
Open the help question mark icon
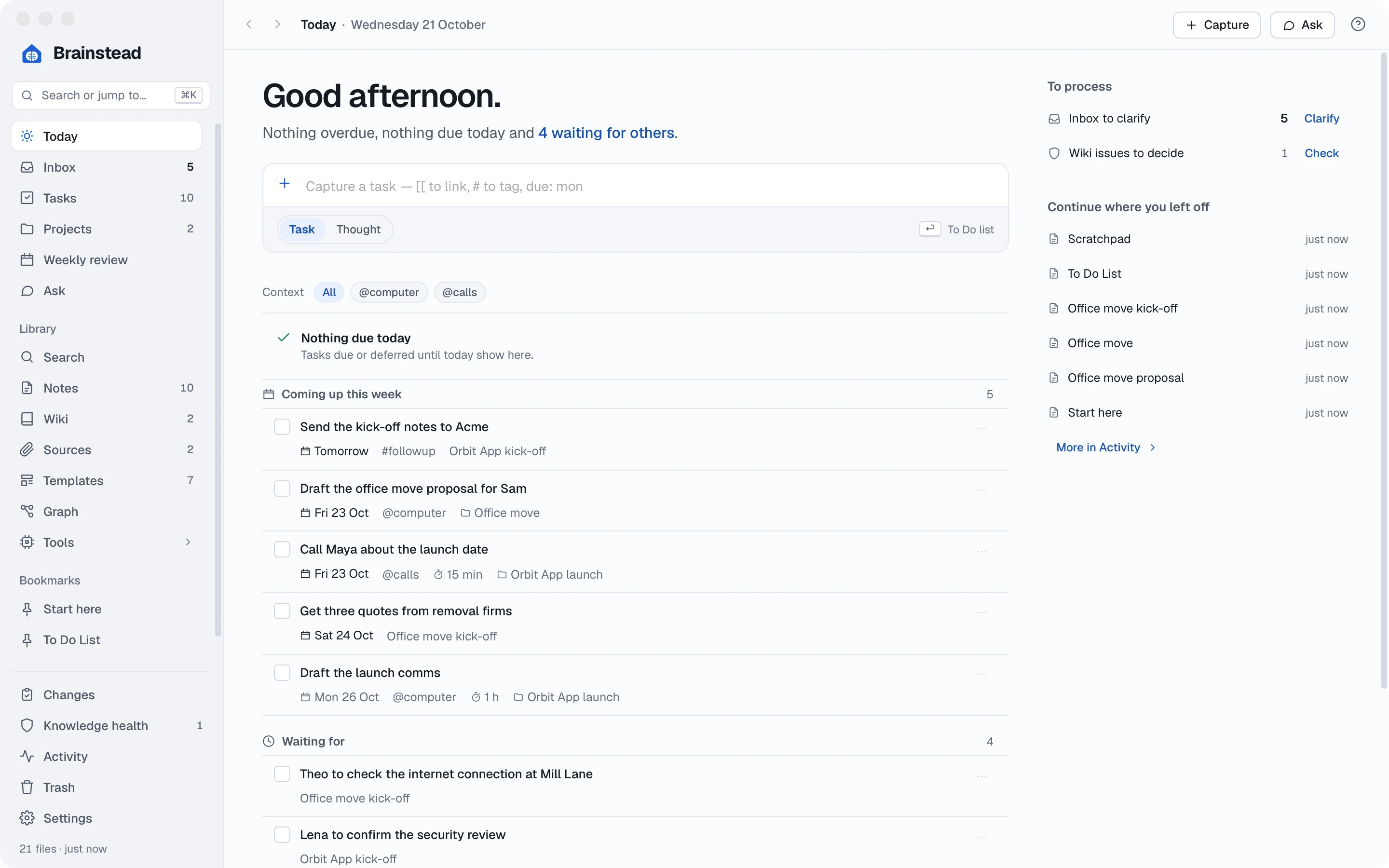pyautogui.click(x=1358, y=24)
